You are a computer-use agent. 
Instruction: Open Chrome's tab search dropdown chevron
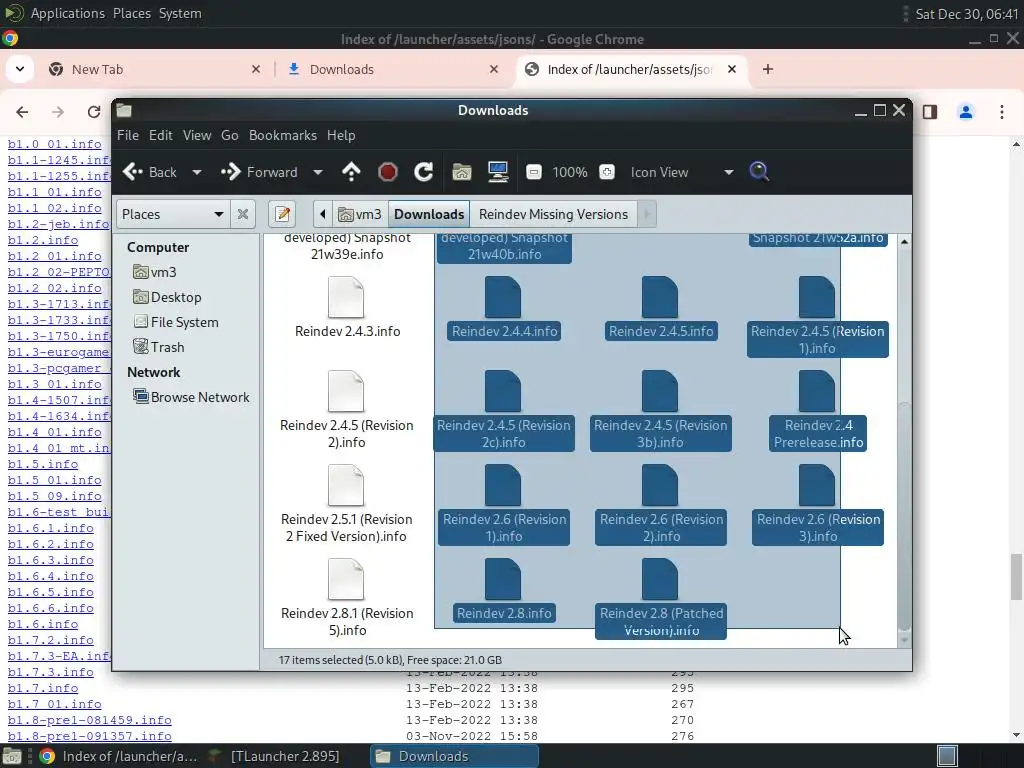click(20, 69)
